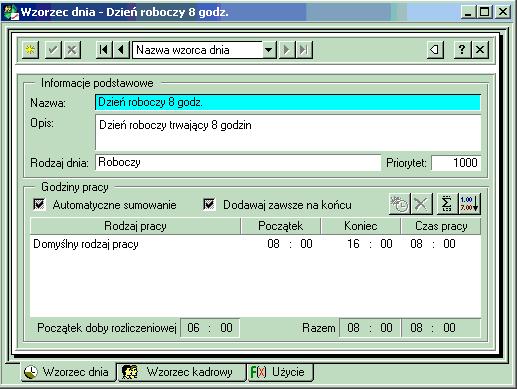Close the window from title bar

tap(503, 12)
